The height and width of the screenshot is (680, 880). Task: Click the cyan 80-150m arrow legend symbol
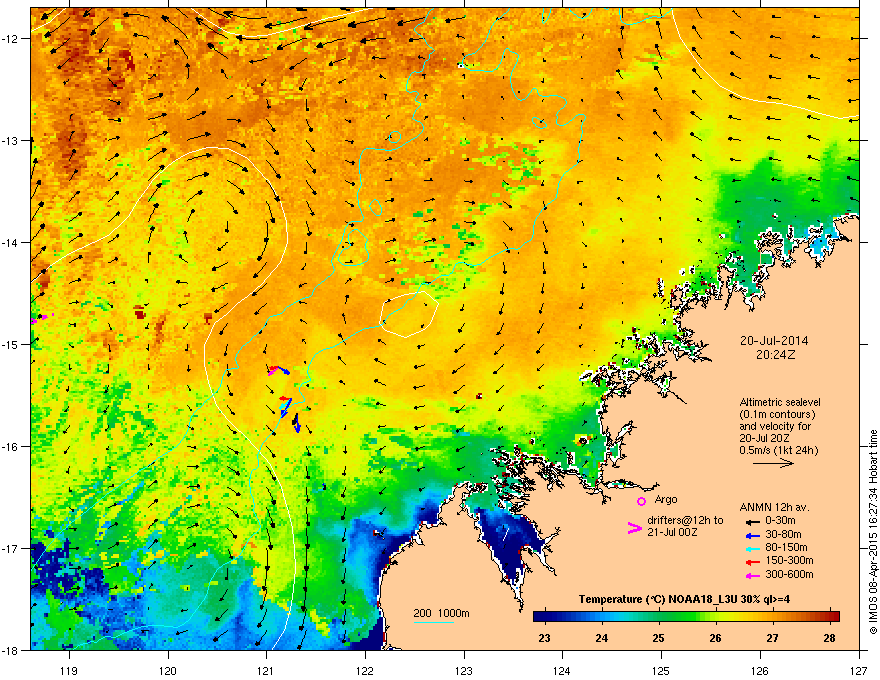[751, 548]
